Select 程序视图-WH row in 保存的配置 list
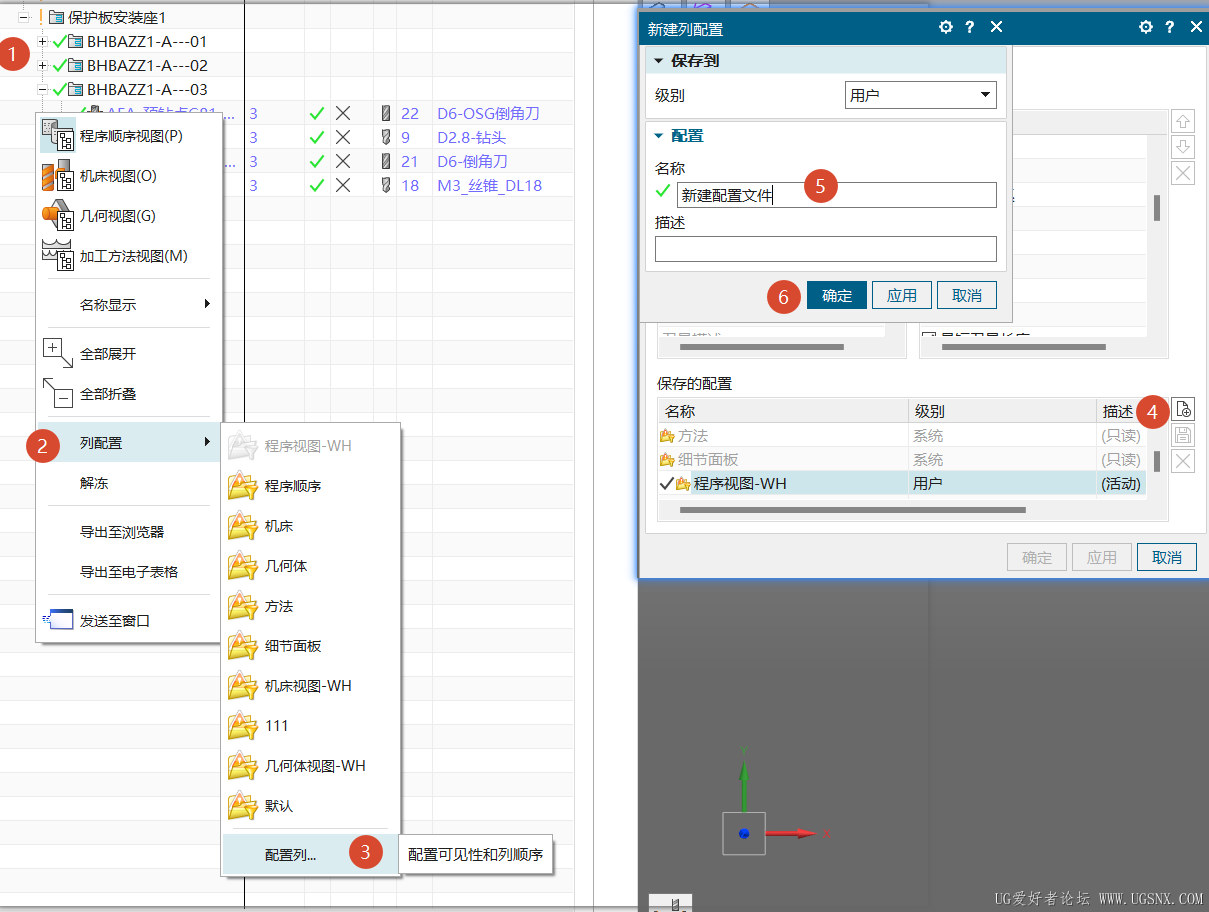 [x=901, y=483]
